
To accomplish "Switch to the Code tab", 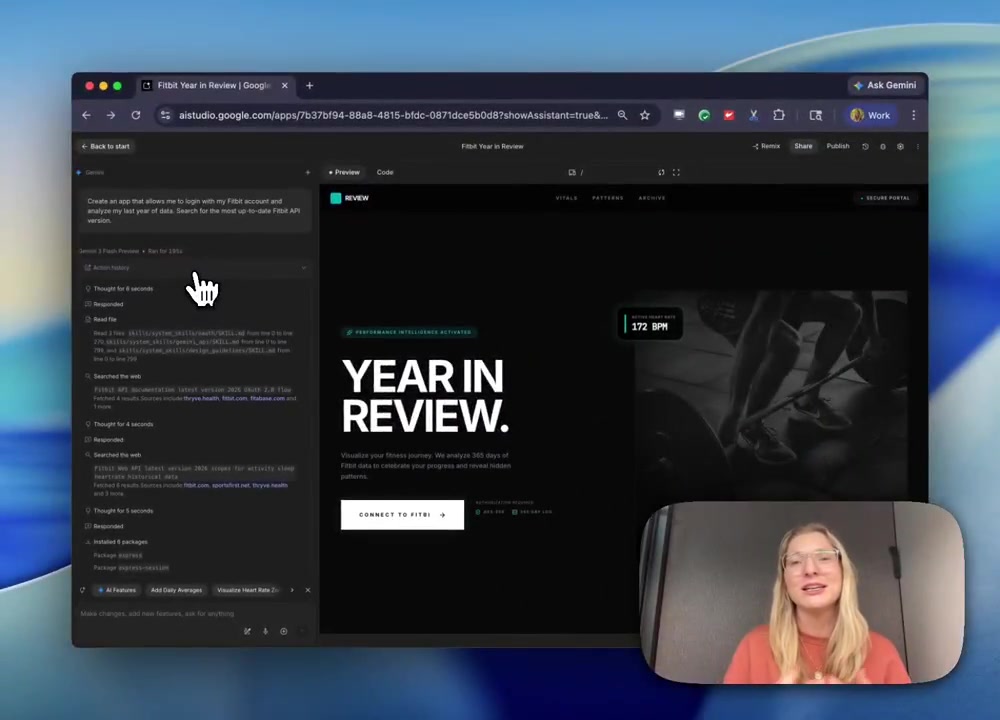I will [385, 173].
